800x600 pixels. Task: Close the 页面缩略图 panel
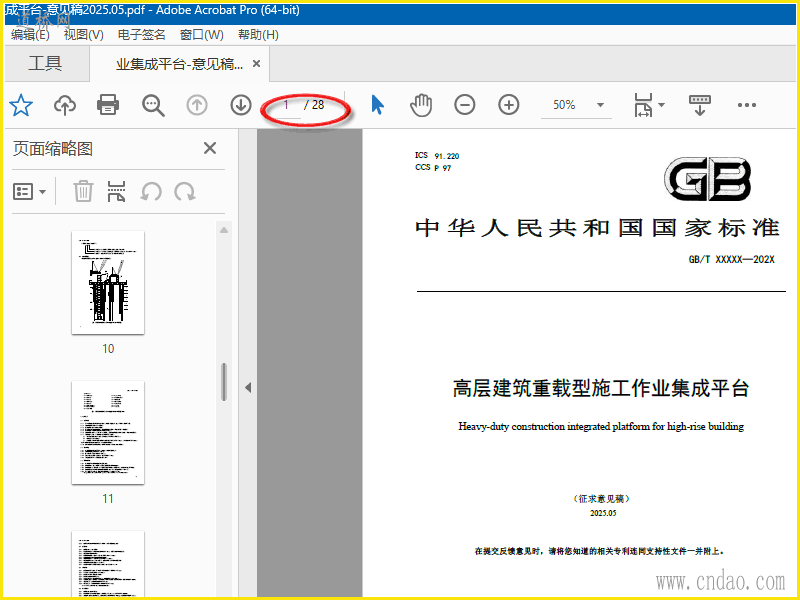(210, 148)
